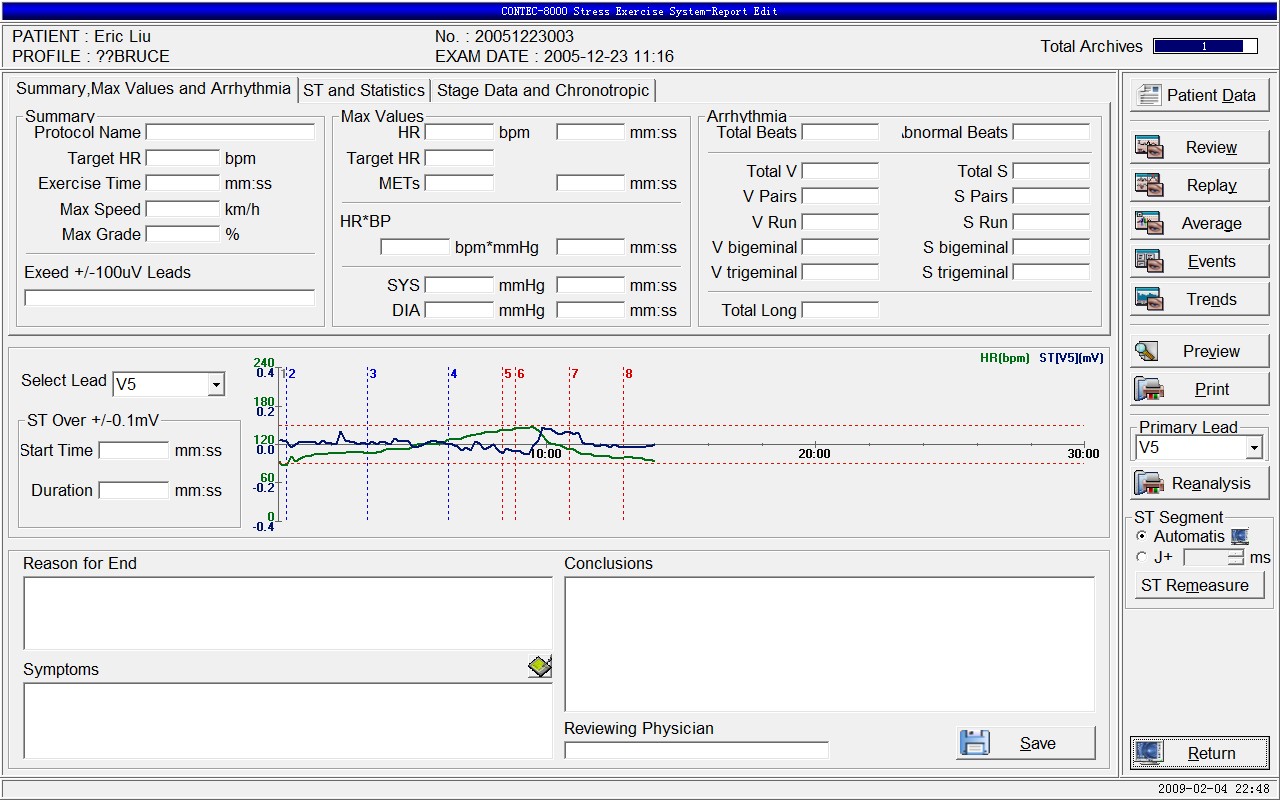Click the Trends graph icon

click(x=1148, y=299)
